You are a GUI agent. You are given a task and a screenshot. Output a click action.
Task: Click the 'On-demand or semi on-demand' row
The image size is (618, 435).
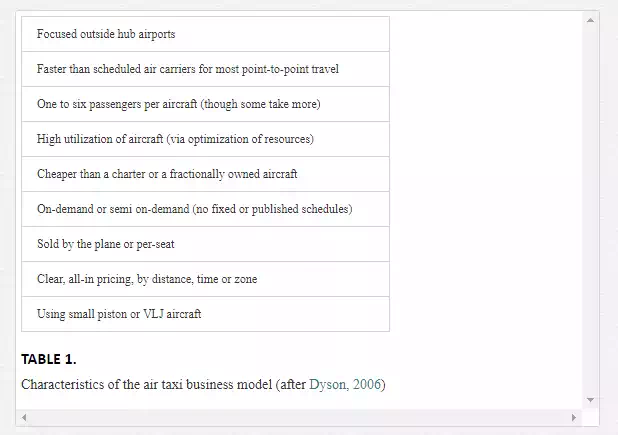[205, 209]
